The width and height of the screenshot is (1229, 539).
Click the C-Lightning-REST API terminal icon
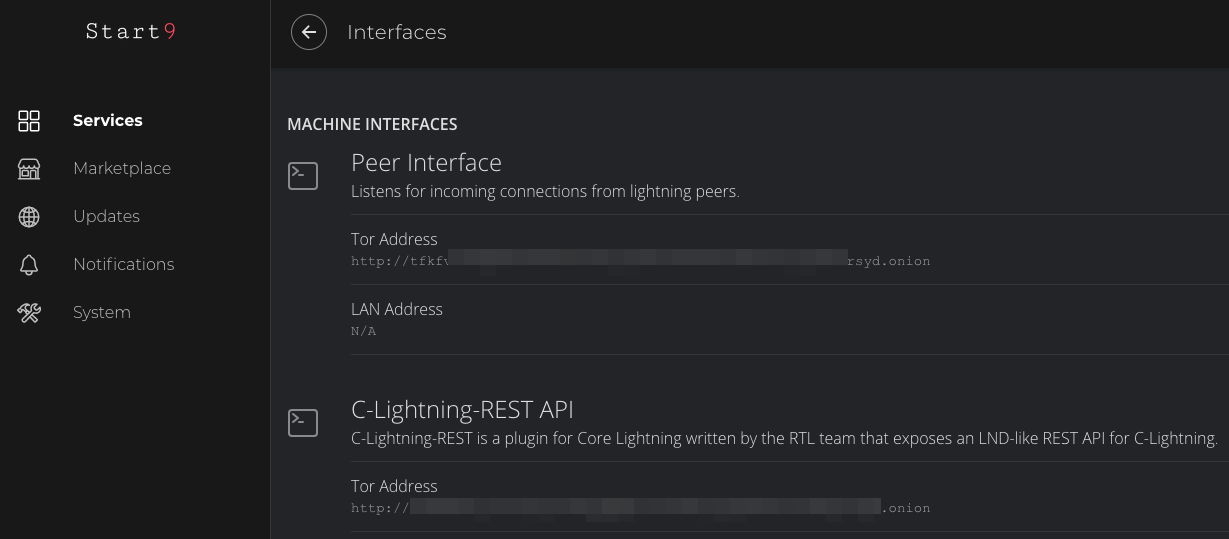303,423
